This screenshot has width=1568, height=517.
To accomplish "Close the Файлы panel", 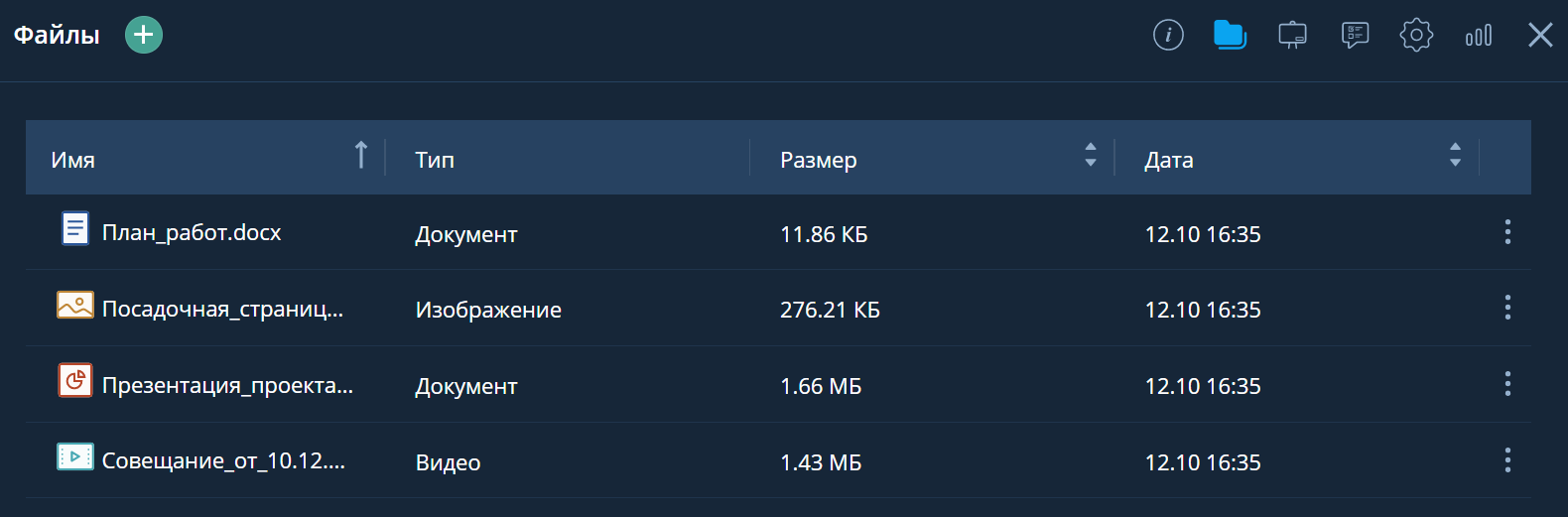I will click(x=1540, y=36).
